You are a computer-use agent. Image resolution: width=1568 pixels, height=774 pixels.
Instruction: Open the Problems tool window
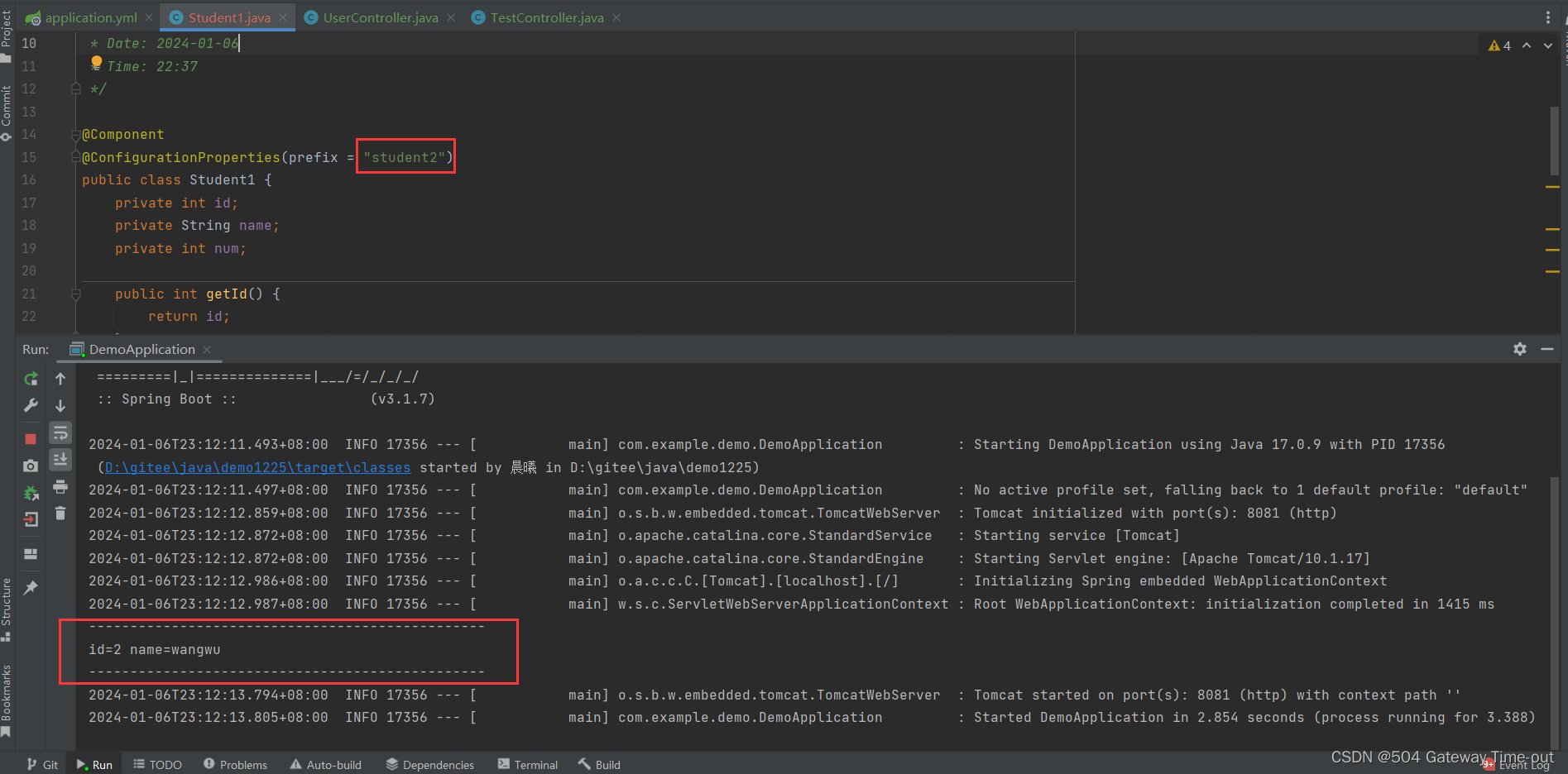(x=236, y=765)
